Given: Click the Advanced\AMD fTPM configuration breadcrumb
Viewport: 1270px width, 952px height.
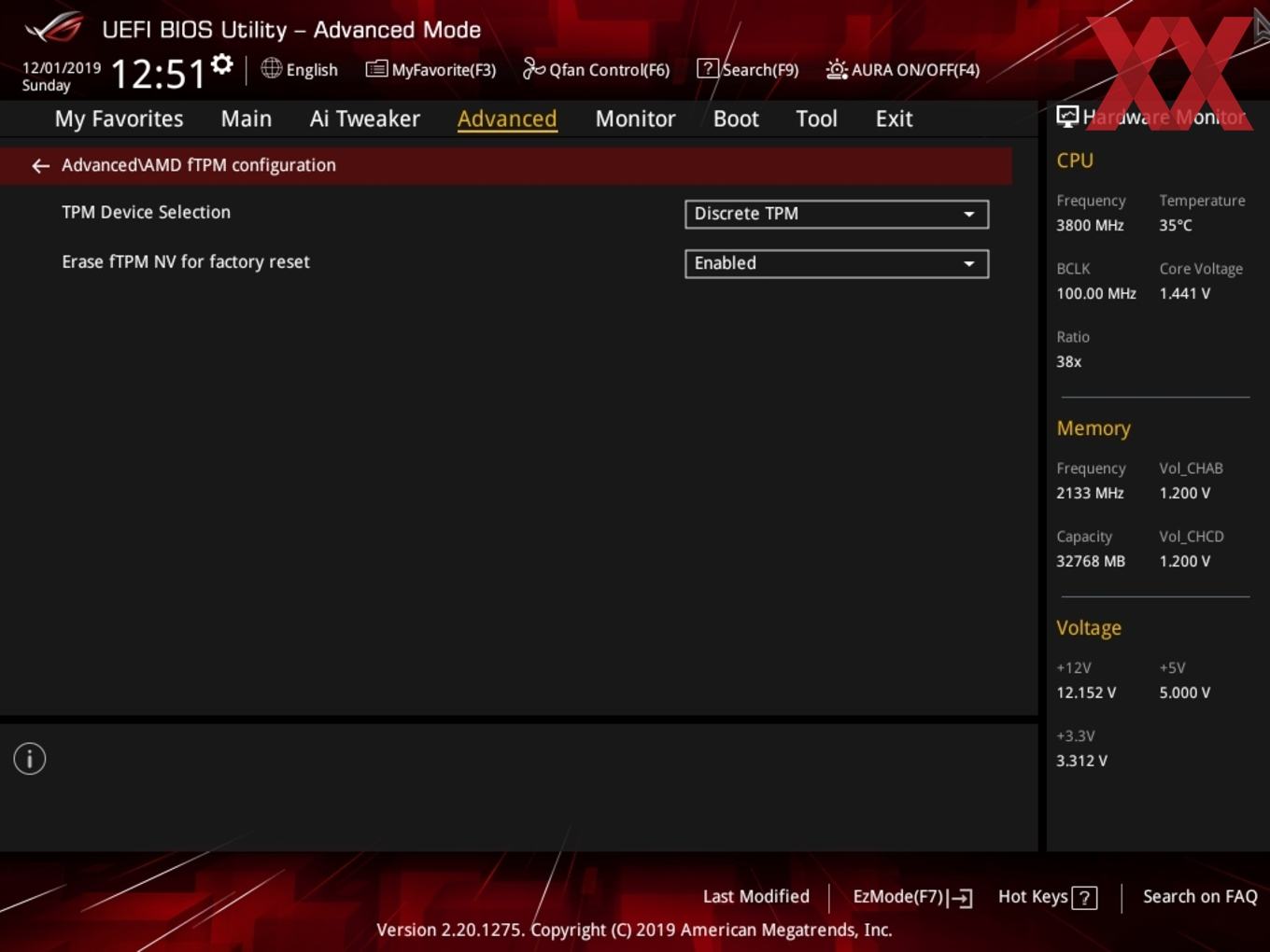Looking at the screenshot, I should tap(199, 165).
